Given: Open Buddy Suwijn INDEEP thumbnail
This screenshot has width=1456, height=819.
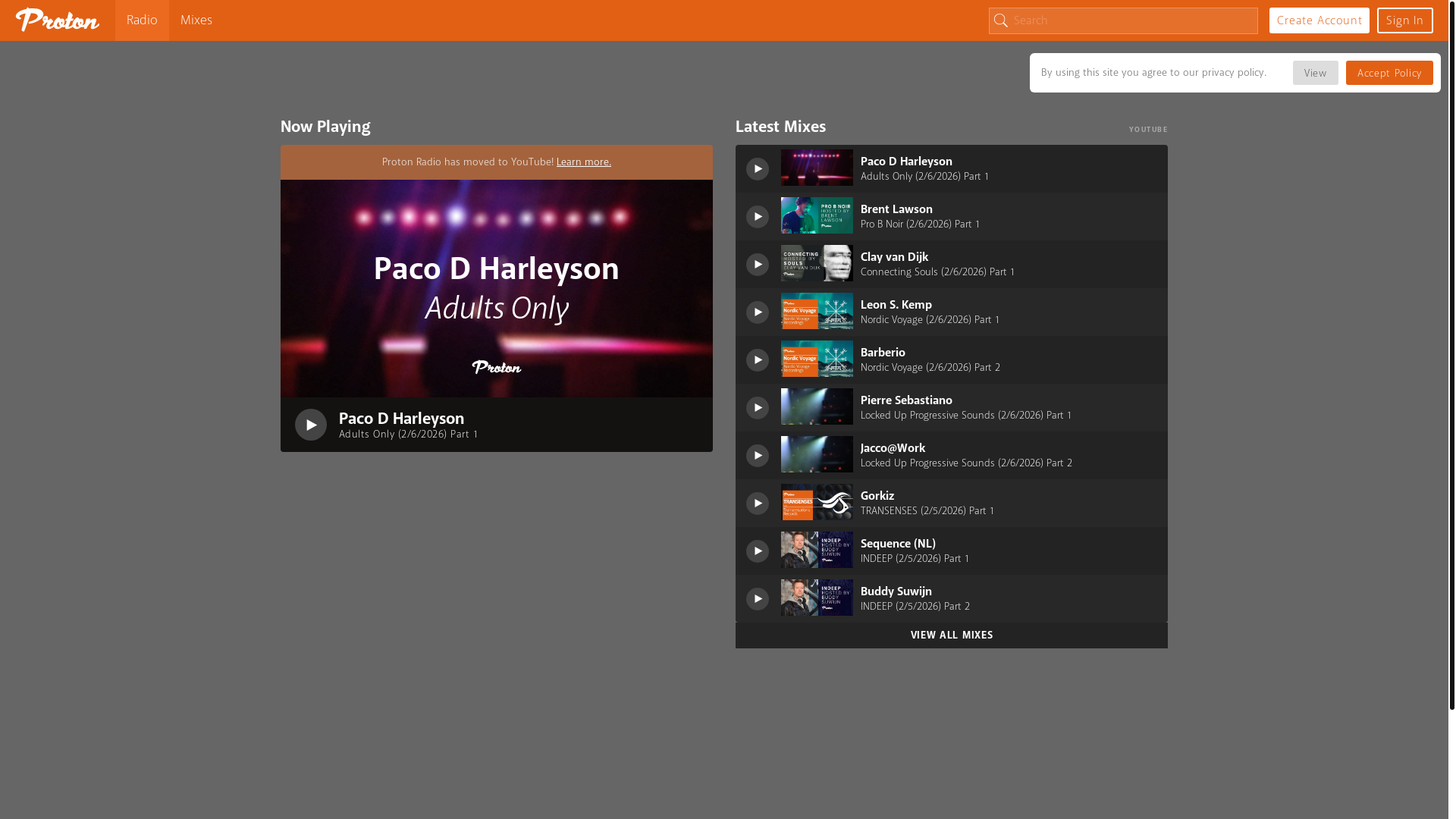Looking at the screenshot, I should click(x=817, y=598).
